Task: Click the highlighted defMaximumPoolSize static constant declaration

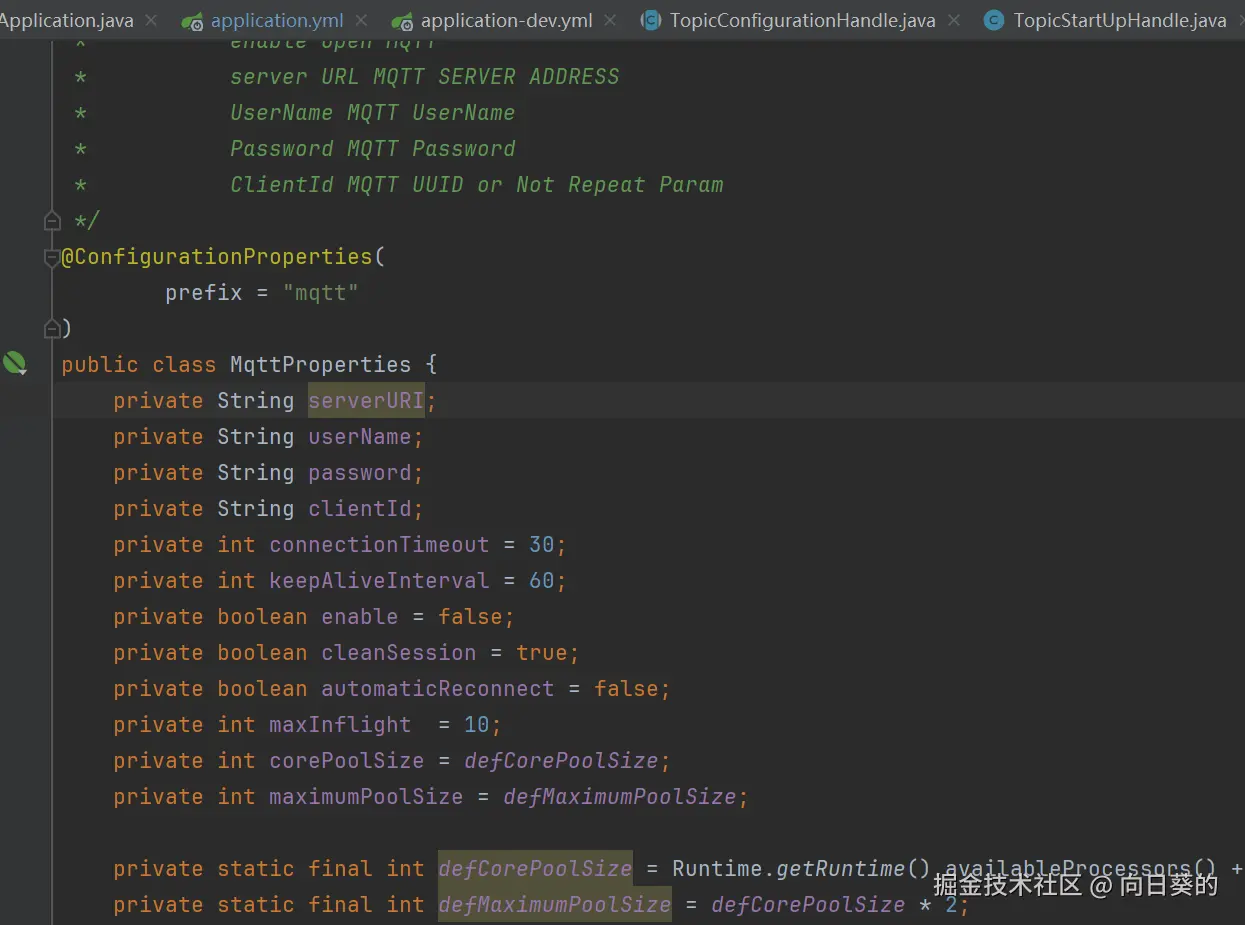Action: coord(555,905)
